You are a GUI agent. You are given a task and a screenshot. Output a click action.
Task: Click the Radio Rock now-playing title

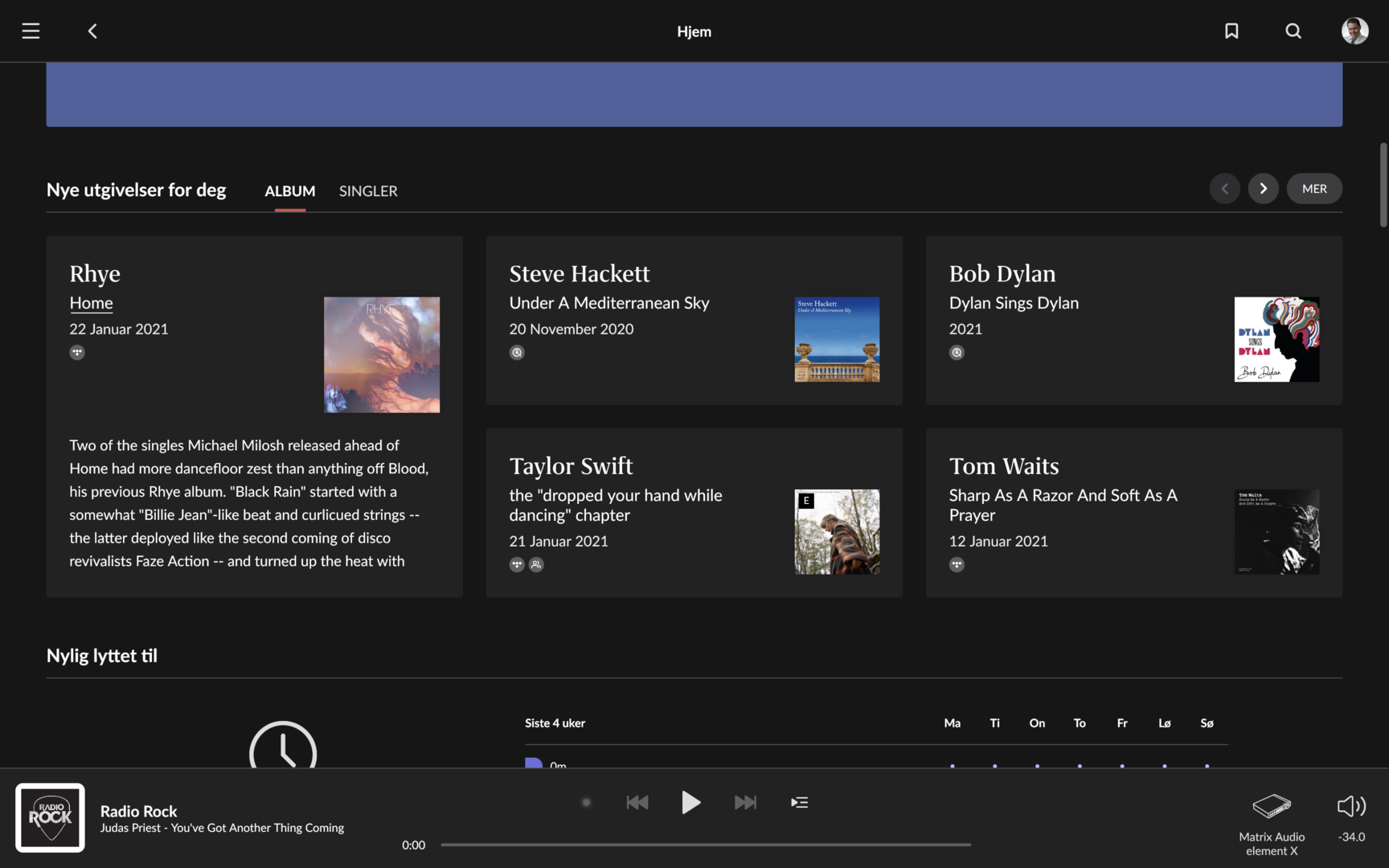[x=138, y=811]
